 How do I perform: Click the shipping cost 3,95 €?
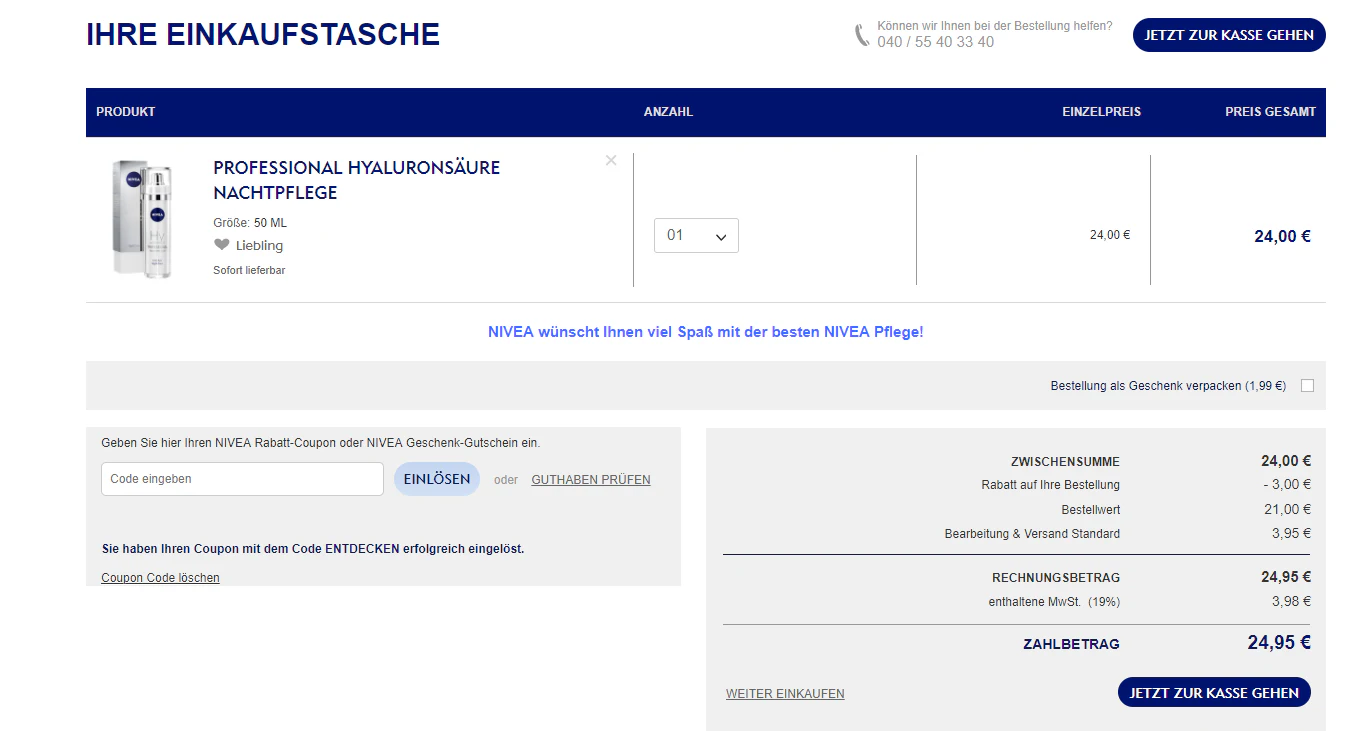click(x=1291, y=534)
